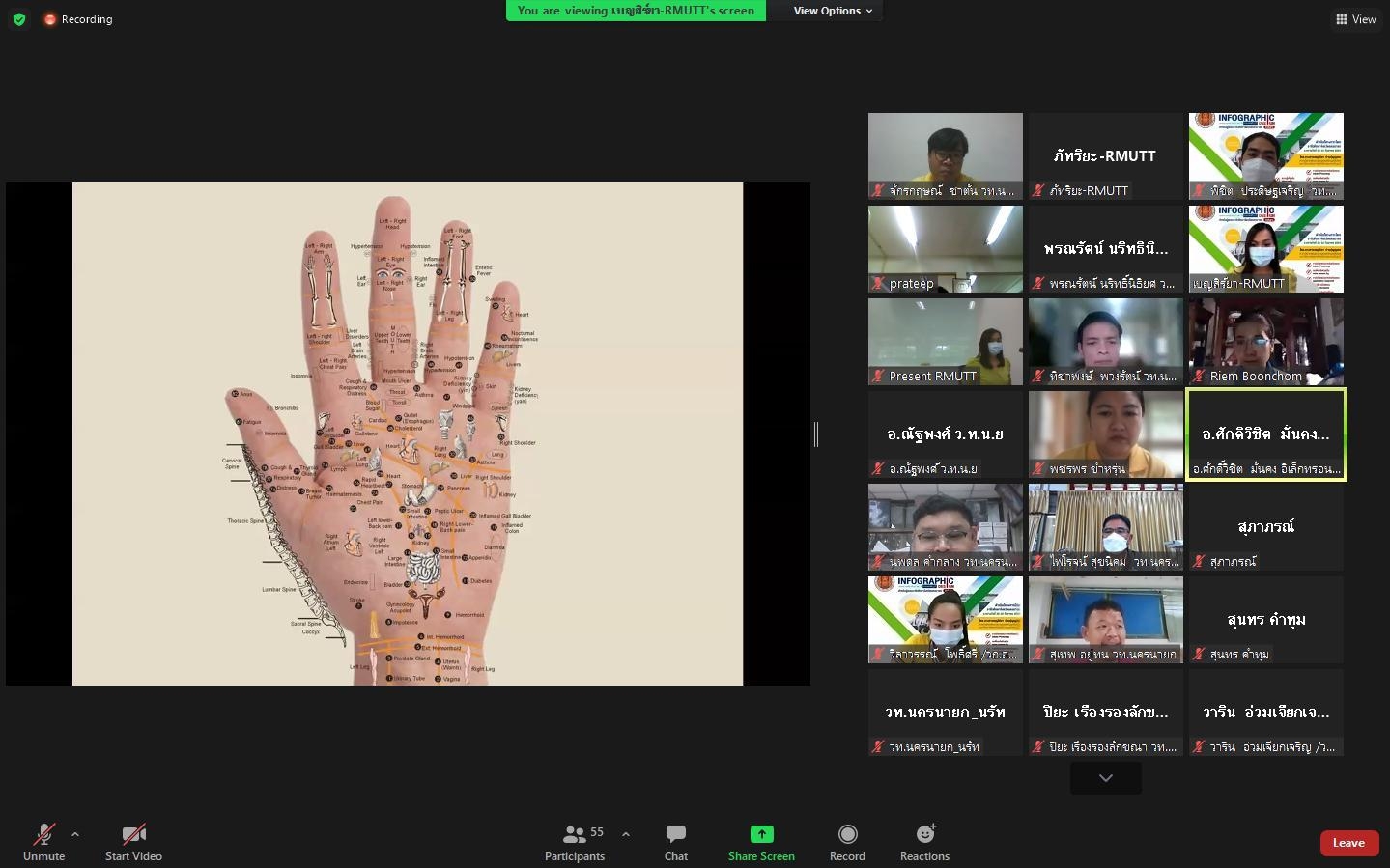
Task: Open the View Options dropdown
Action: coord(833,11)
